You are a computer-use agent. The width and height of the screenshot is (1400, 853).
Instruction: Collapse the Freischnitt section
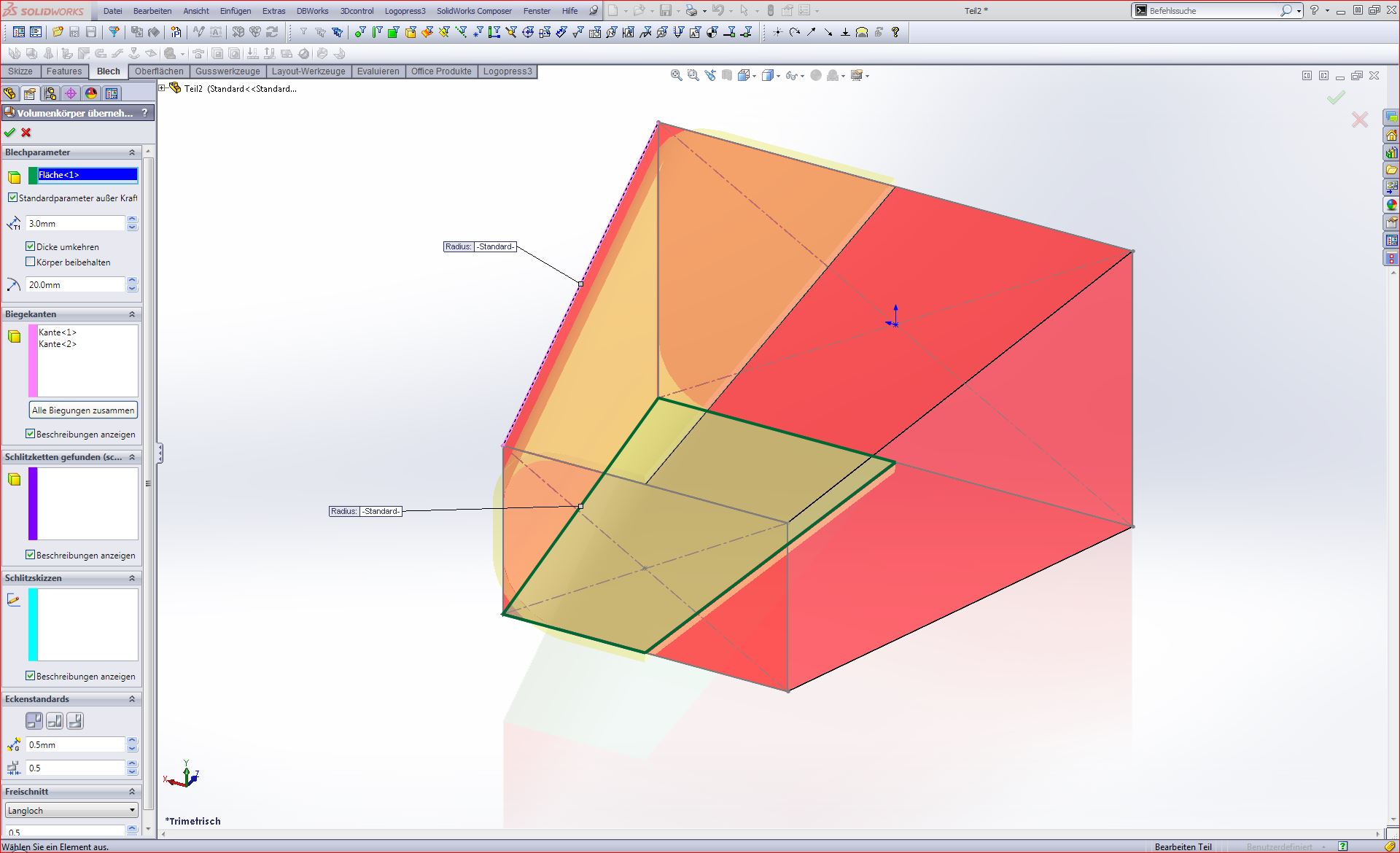(132, 792)
